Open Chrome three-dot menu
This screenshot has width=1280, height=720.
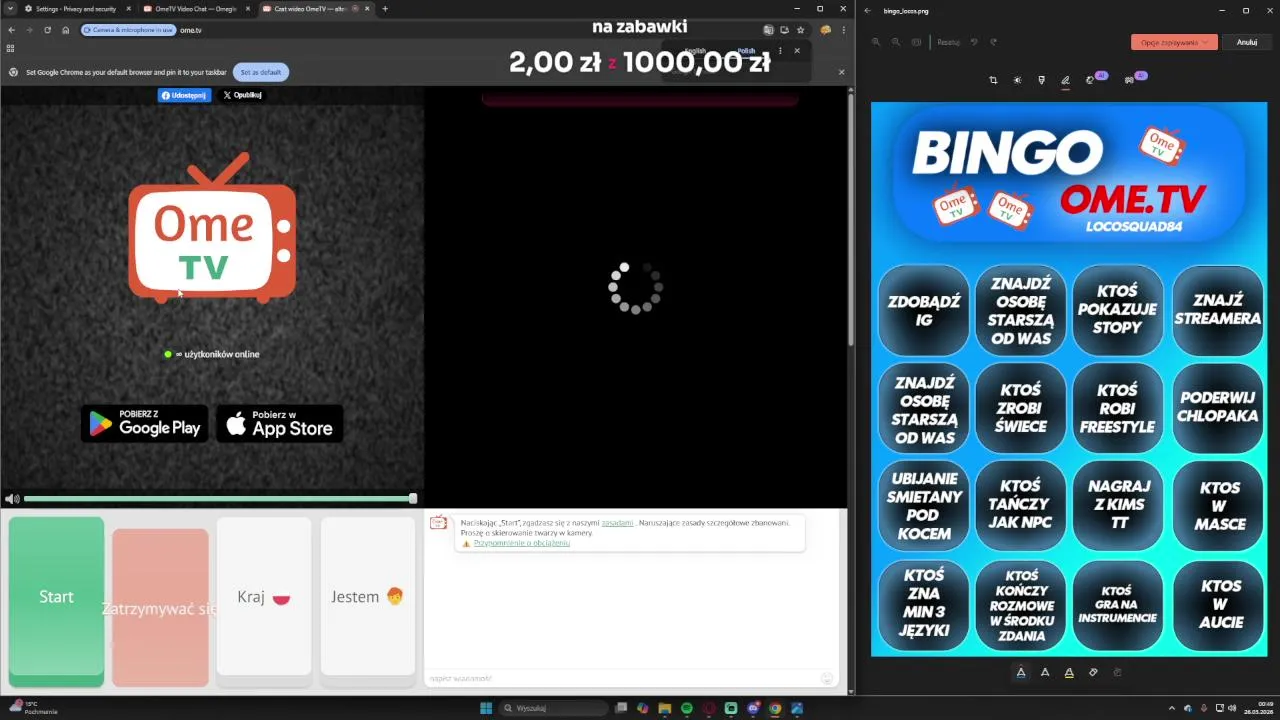pyautogui.click(x=842, y=30)
